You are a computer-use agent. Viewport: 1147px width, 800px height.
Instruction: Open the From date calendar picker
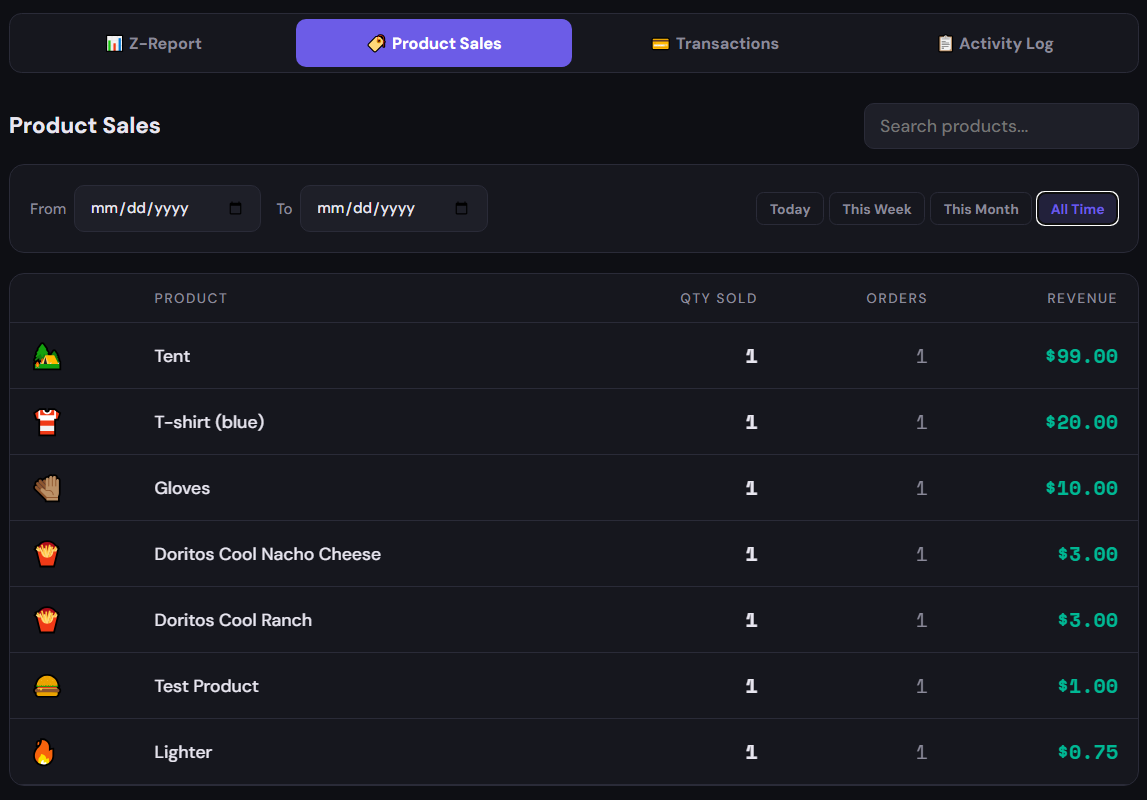236,208
